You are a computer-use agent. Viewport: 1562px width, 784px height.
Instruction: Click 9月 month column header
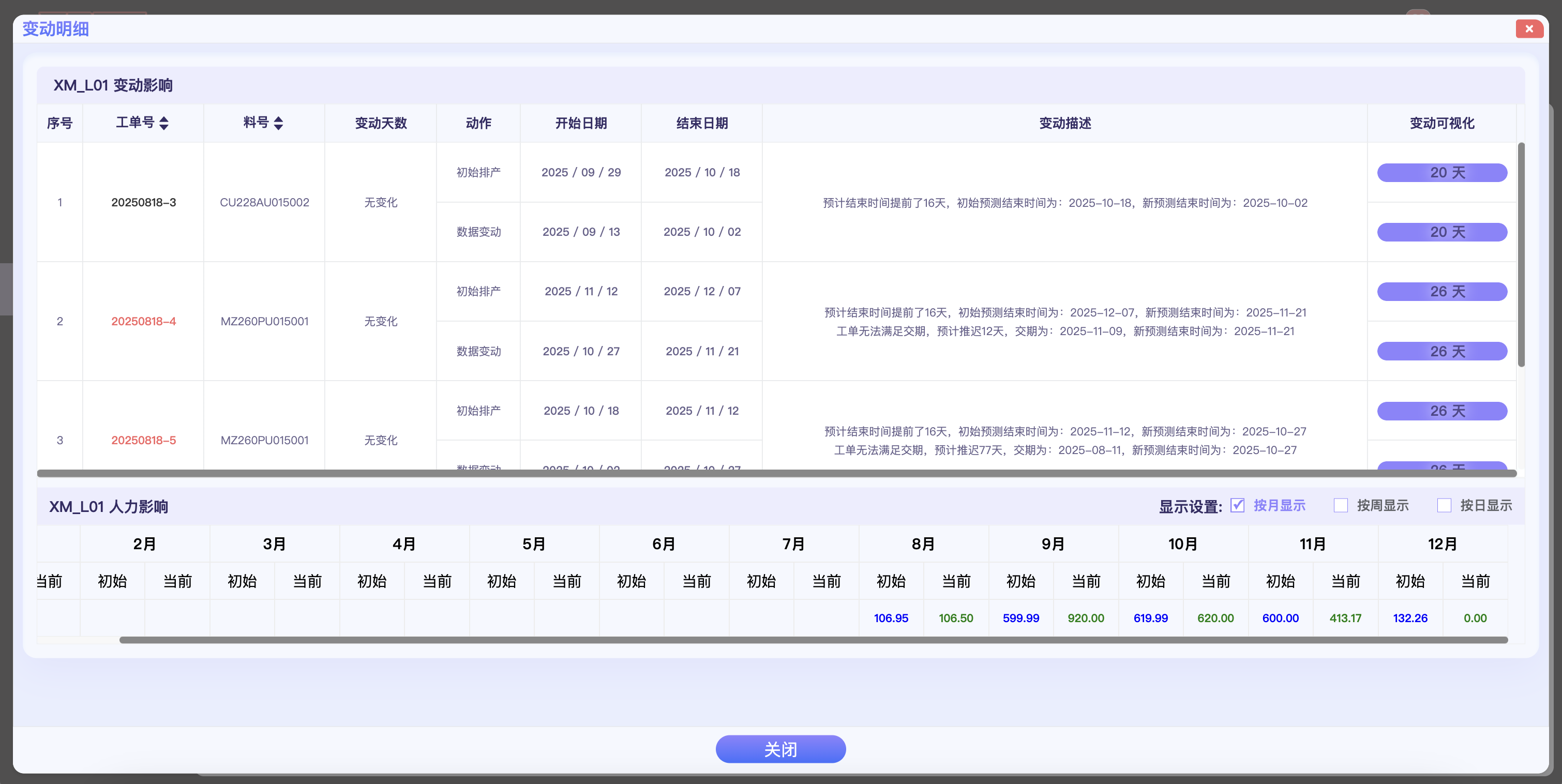(x=1053, y=544)
